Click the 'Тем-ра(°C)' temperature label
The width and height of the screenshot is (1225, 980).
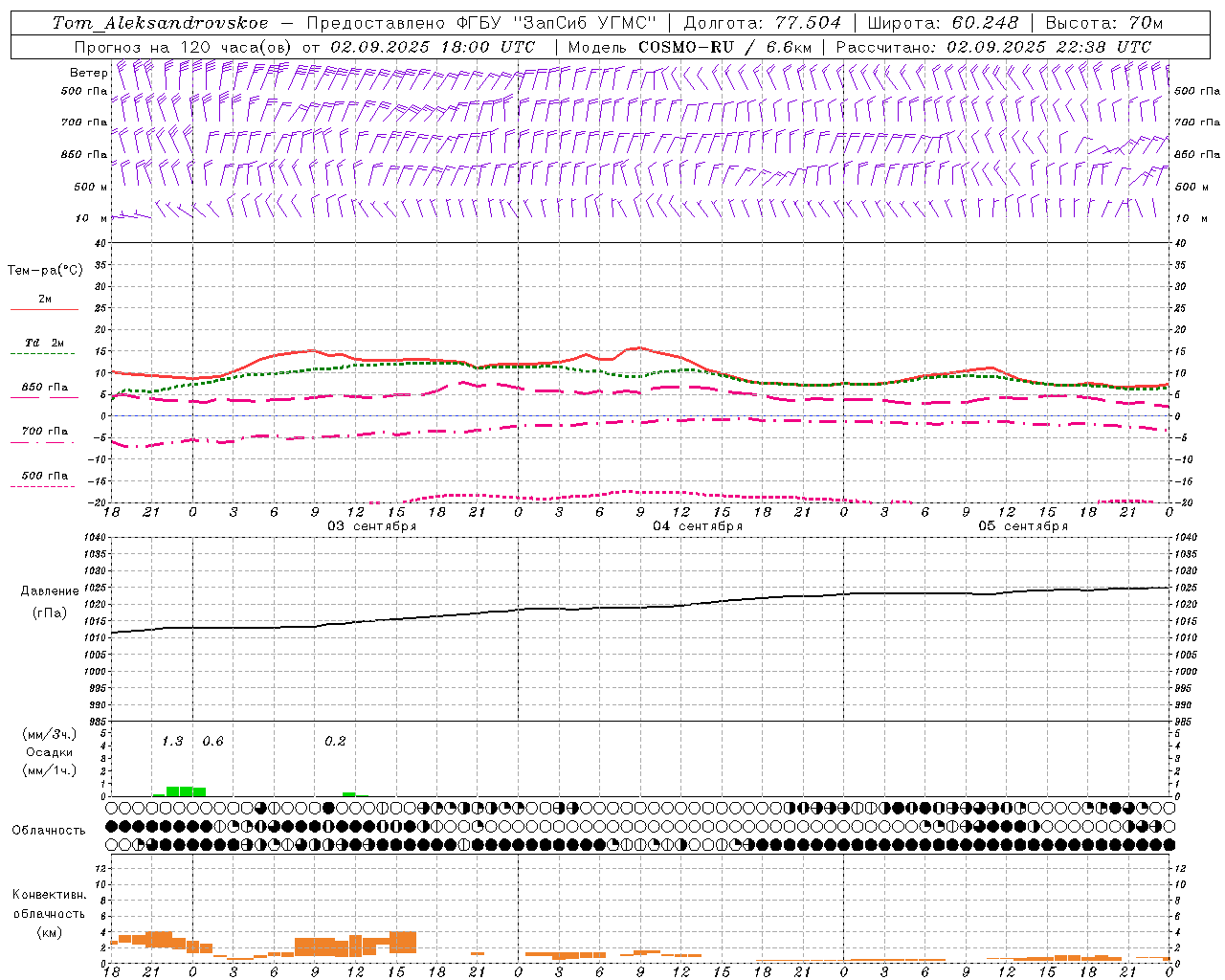click(45, 271)
